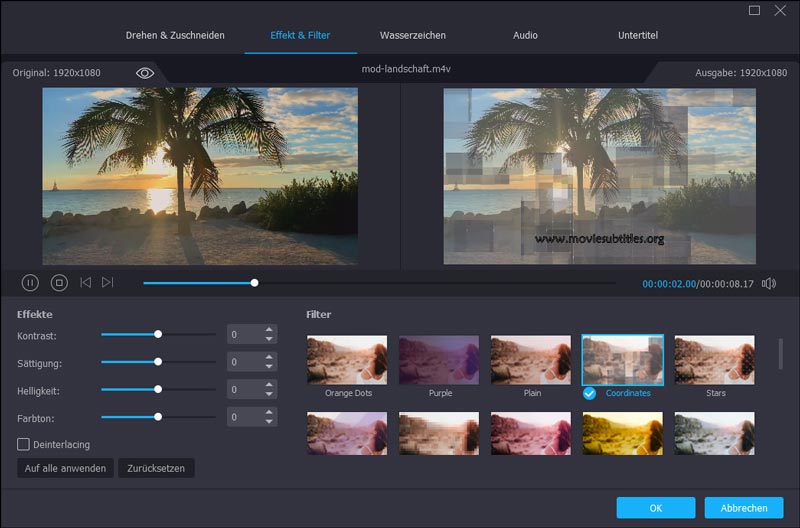Click the Auf alle anwenden button

pyautogui.click(x=65, y=468)
